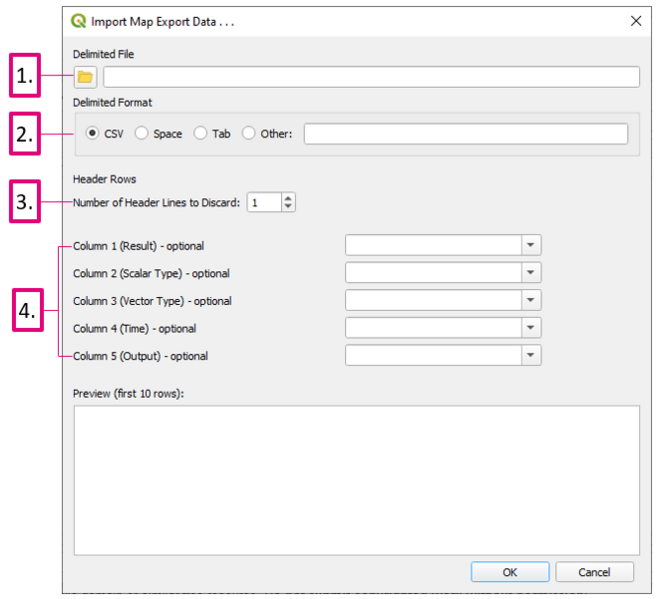
Task: Increase the number of header lines to discard
Action: [289, 198]
